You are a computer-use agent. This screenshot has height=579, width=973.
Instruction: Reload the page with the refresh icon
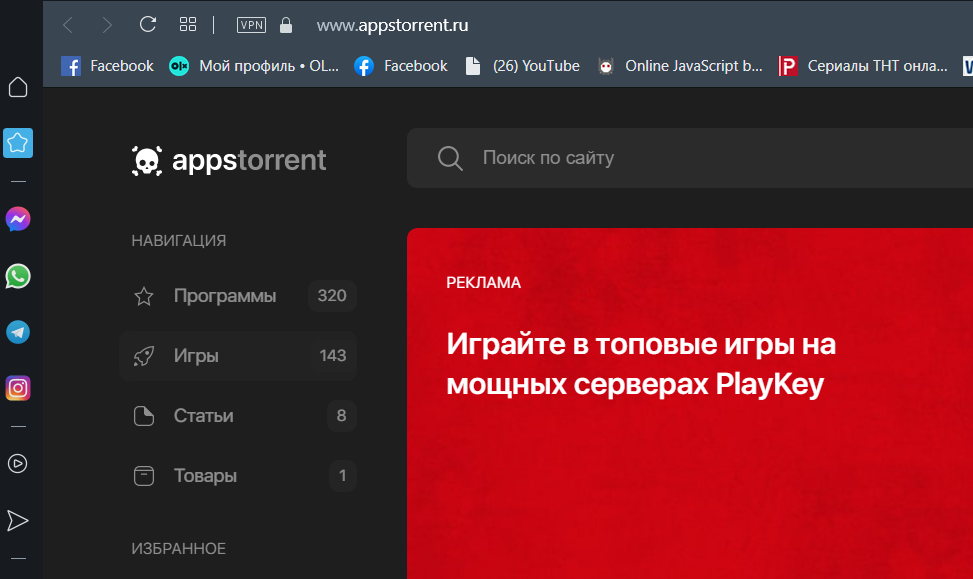pyautogui.click(x=148, y=24)
